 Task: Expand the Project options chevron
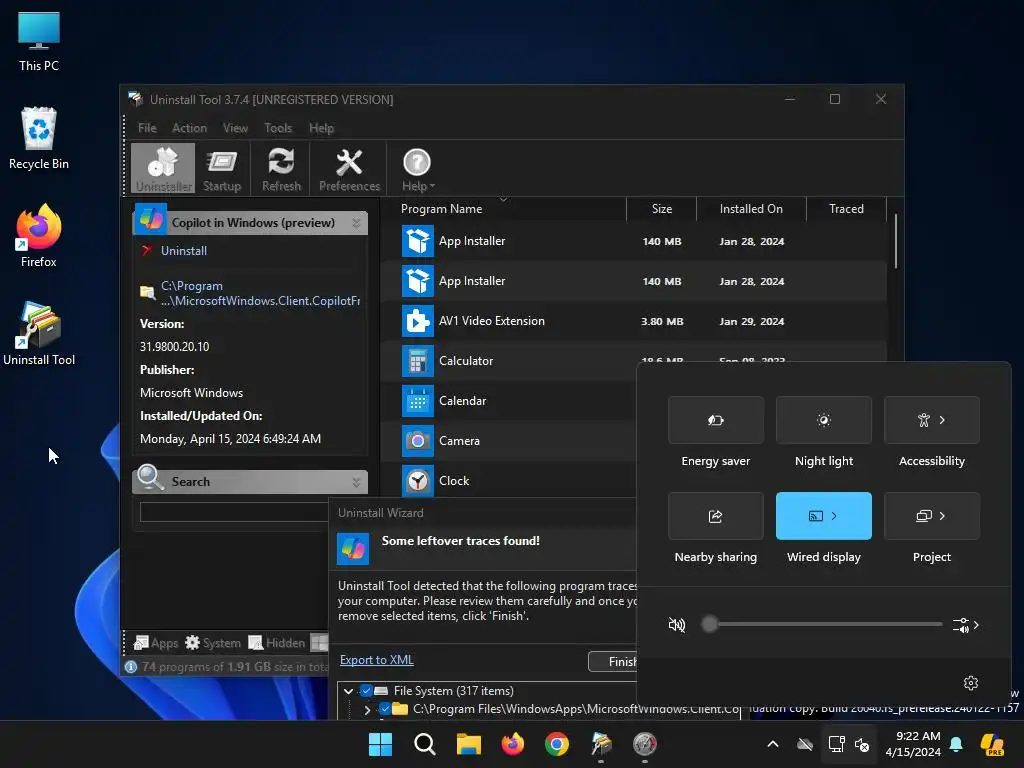click(942, 516)
